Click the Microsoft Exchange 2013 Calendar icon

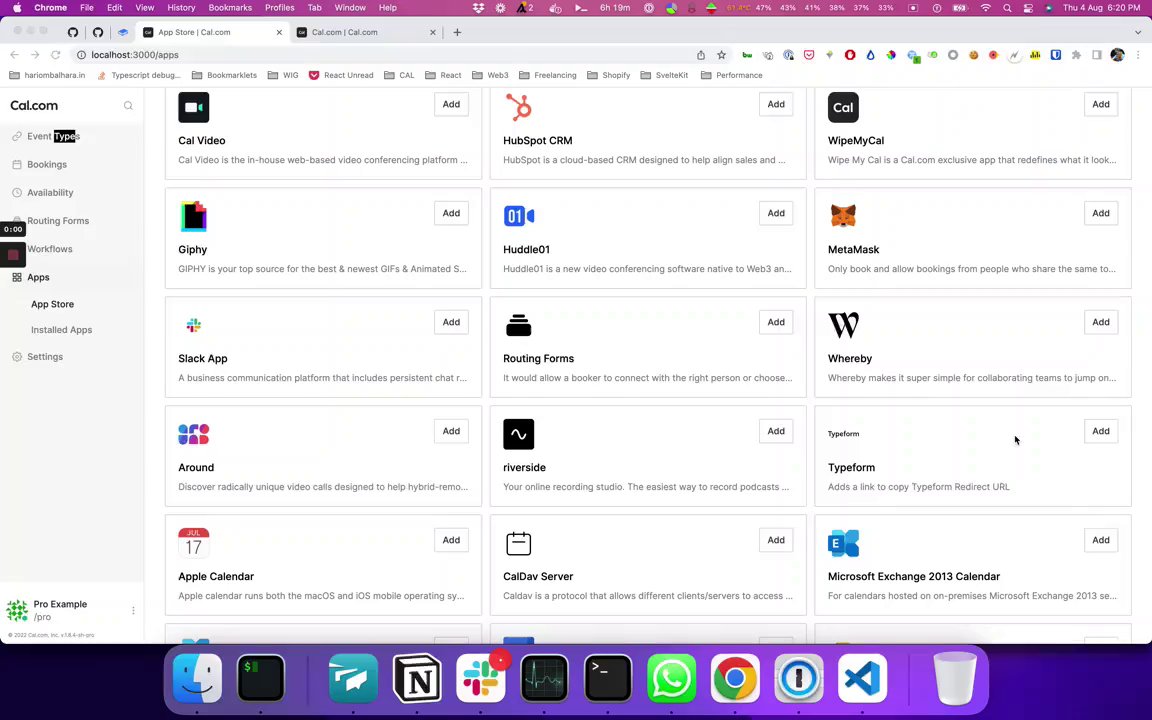843,543
